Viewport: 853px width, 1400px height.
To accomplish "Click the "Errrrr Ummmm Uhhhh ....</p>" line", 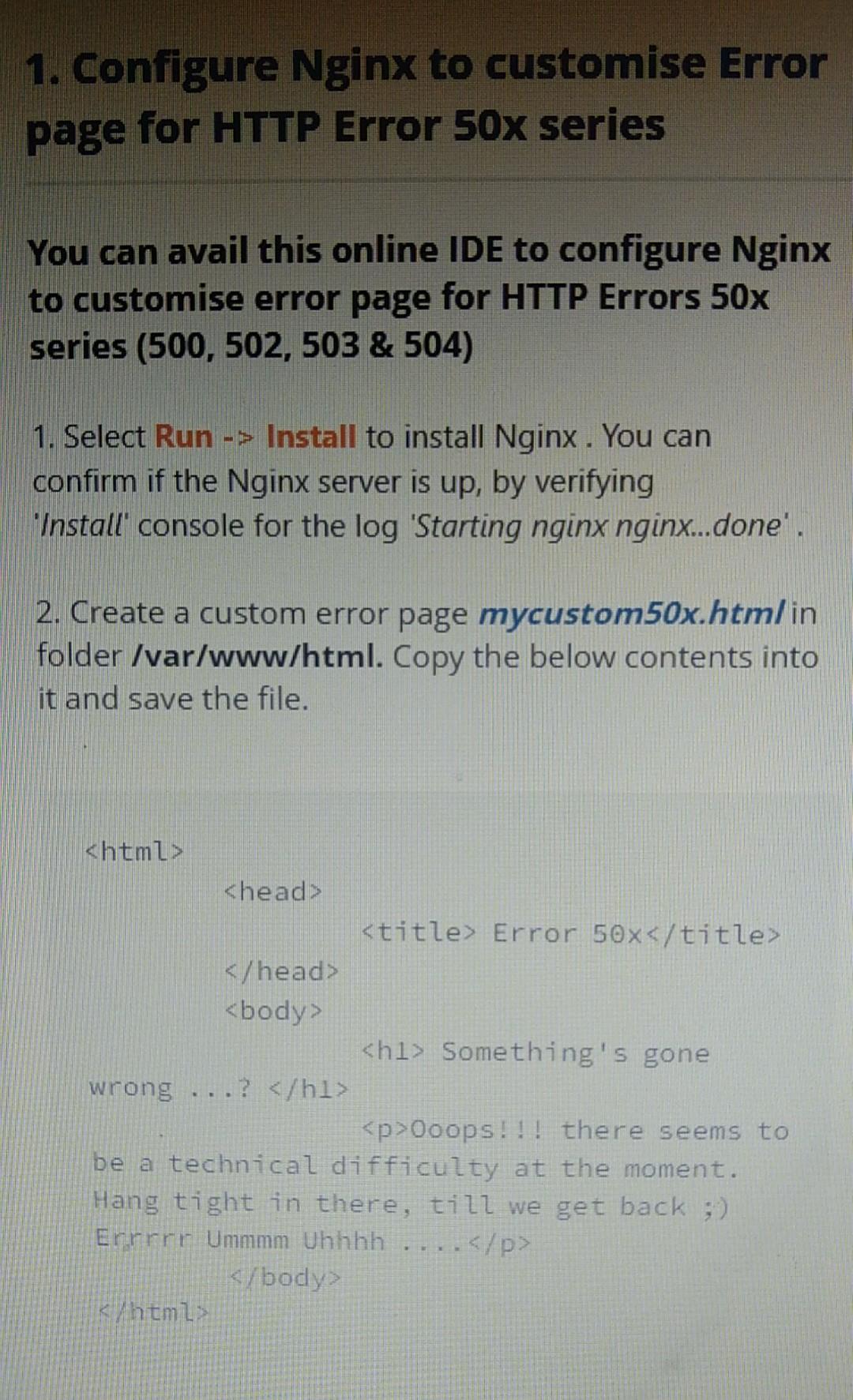I will pyautogui.click(x=313, y=1240).
